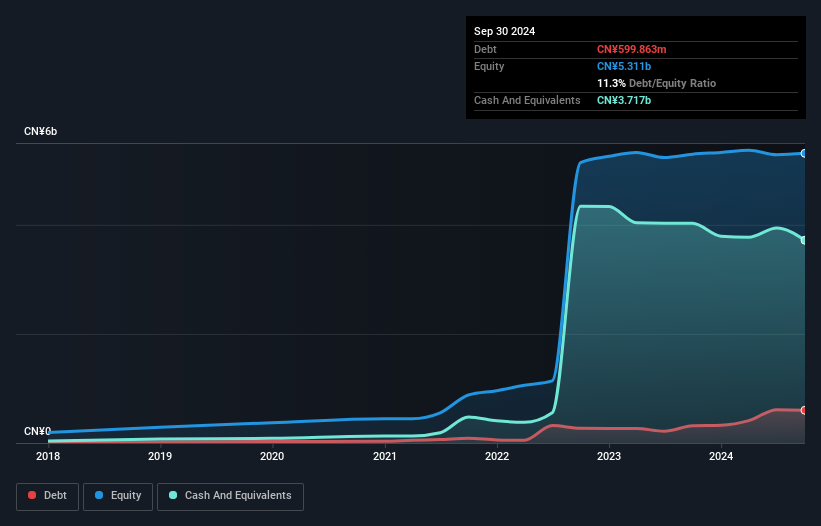The image size is (821, 526).
Task: Select the 2019 x-axis label
Action: [x=160, y=456]
